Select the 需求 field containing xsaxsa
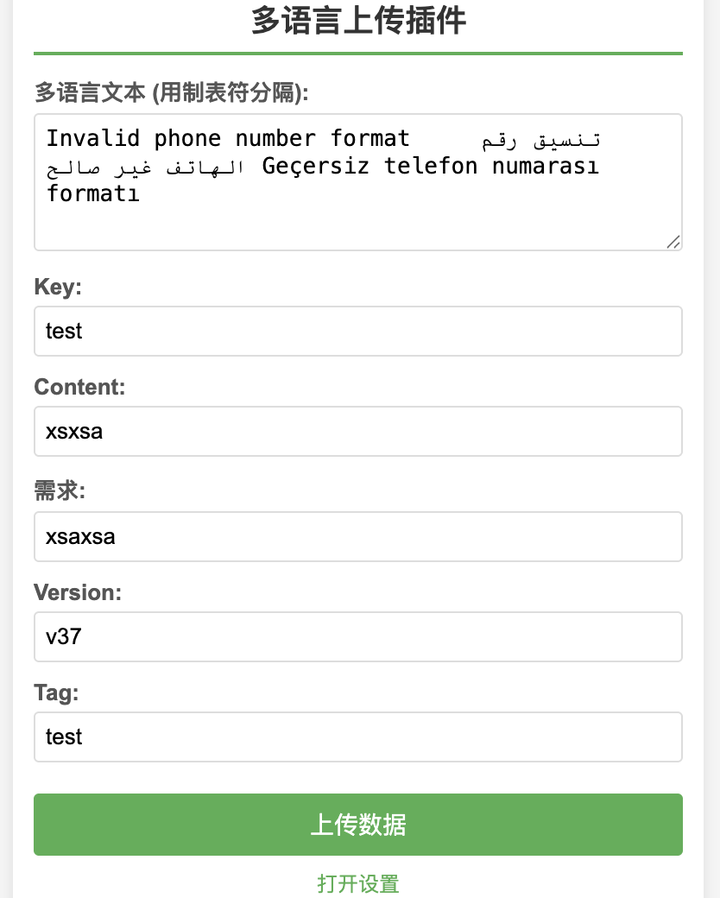720x898 pixels. click(358, 537)
